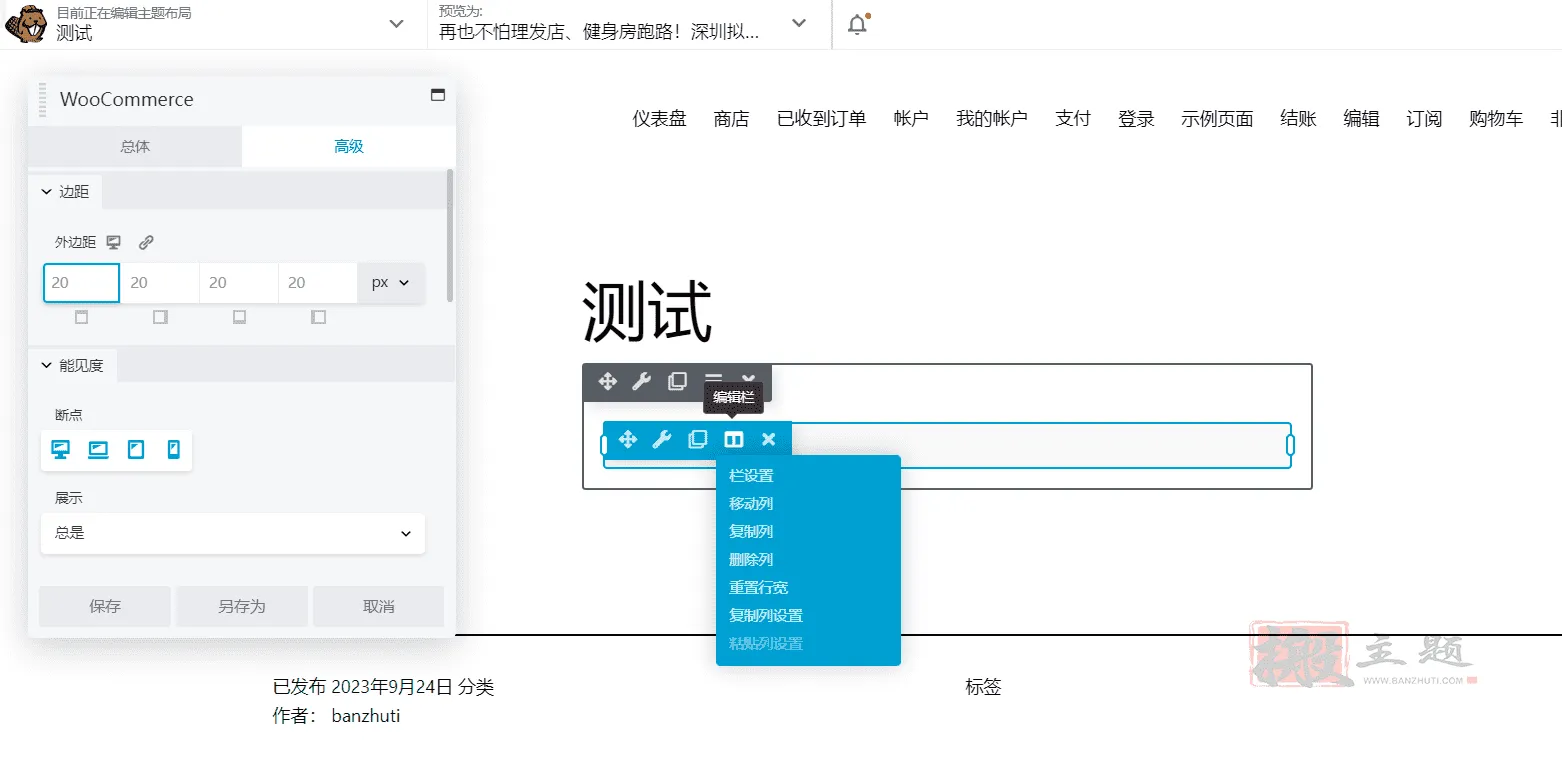Screen dimensions: 1562x763
Task: Open the 预览为 preview dropdown
Action: point(799,24)
